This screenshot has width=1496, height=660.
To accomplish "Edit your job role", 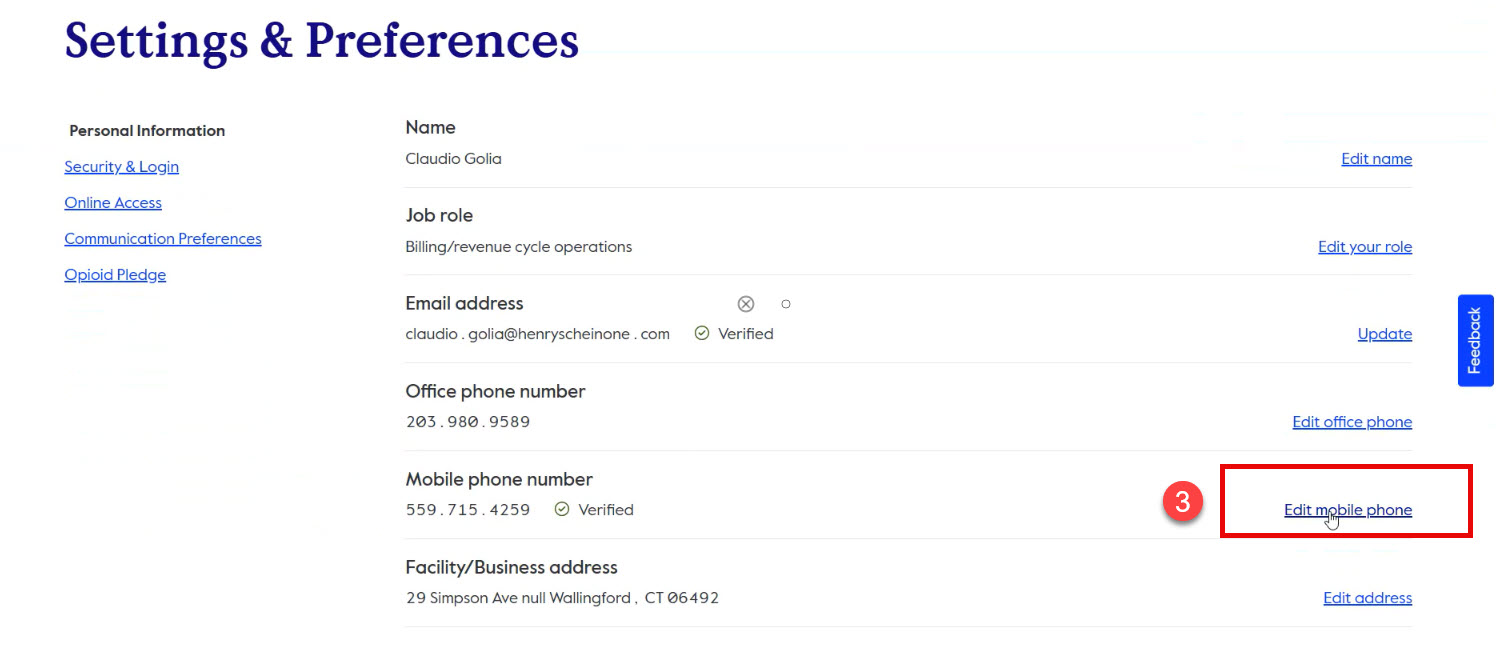I will click(x=1365, y=246).
